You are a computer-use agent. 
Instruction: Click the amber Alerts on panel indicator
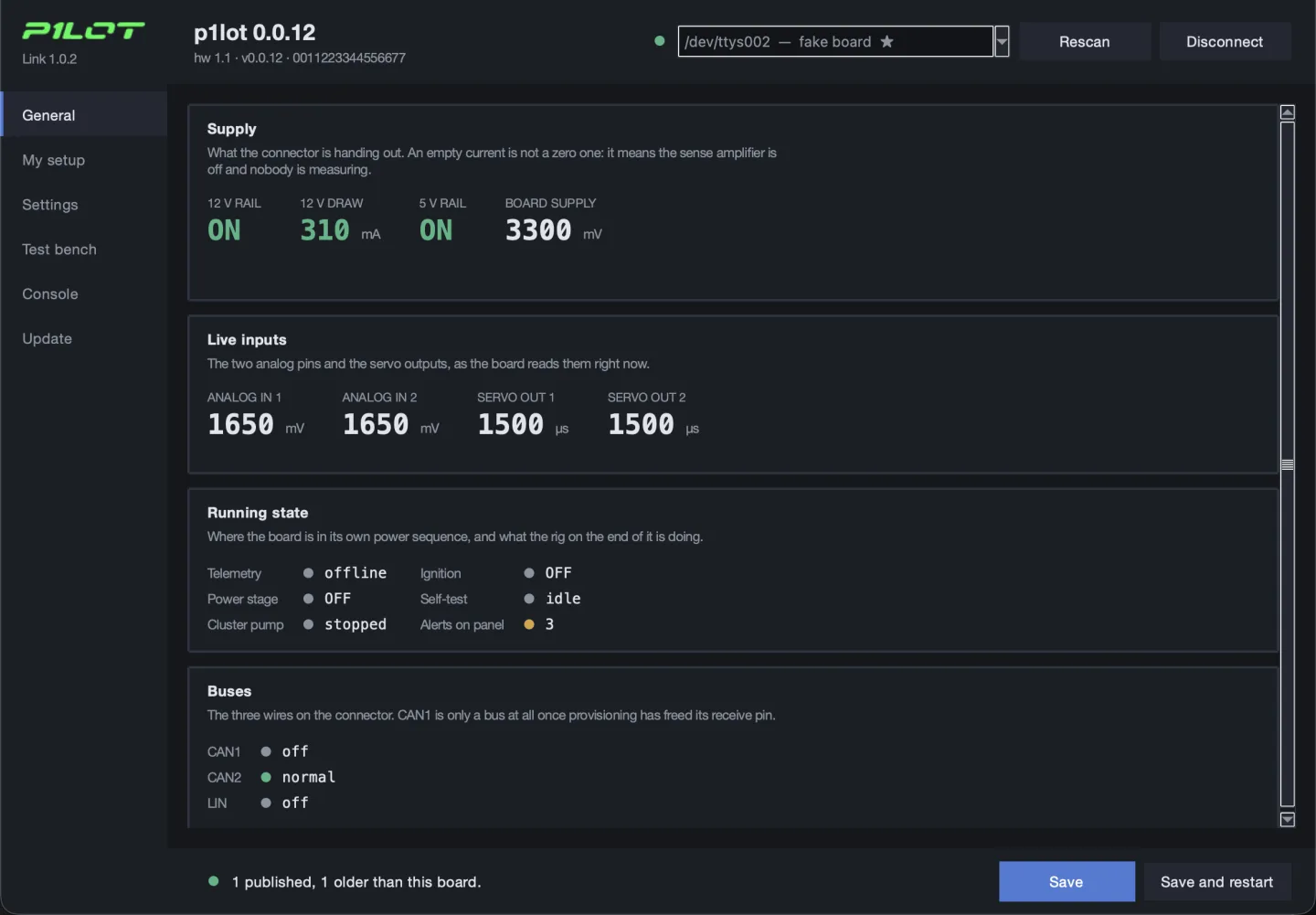529,624
